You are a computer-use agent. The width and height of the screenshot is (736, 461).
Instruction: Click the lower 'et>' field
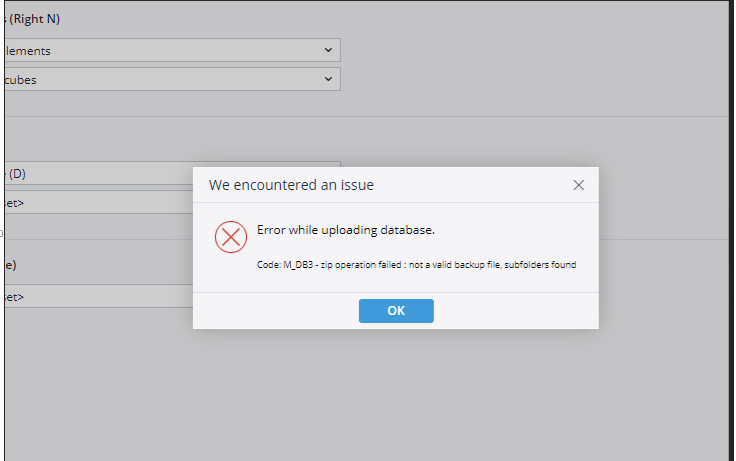point(99,297)
